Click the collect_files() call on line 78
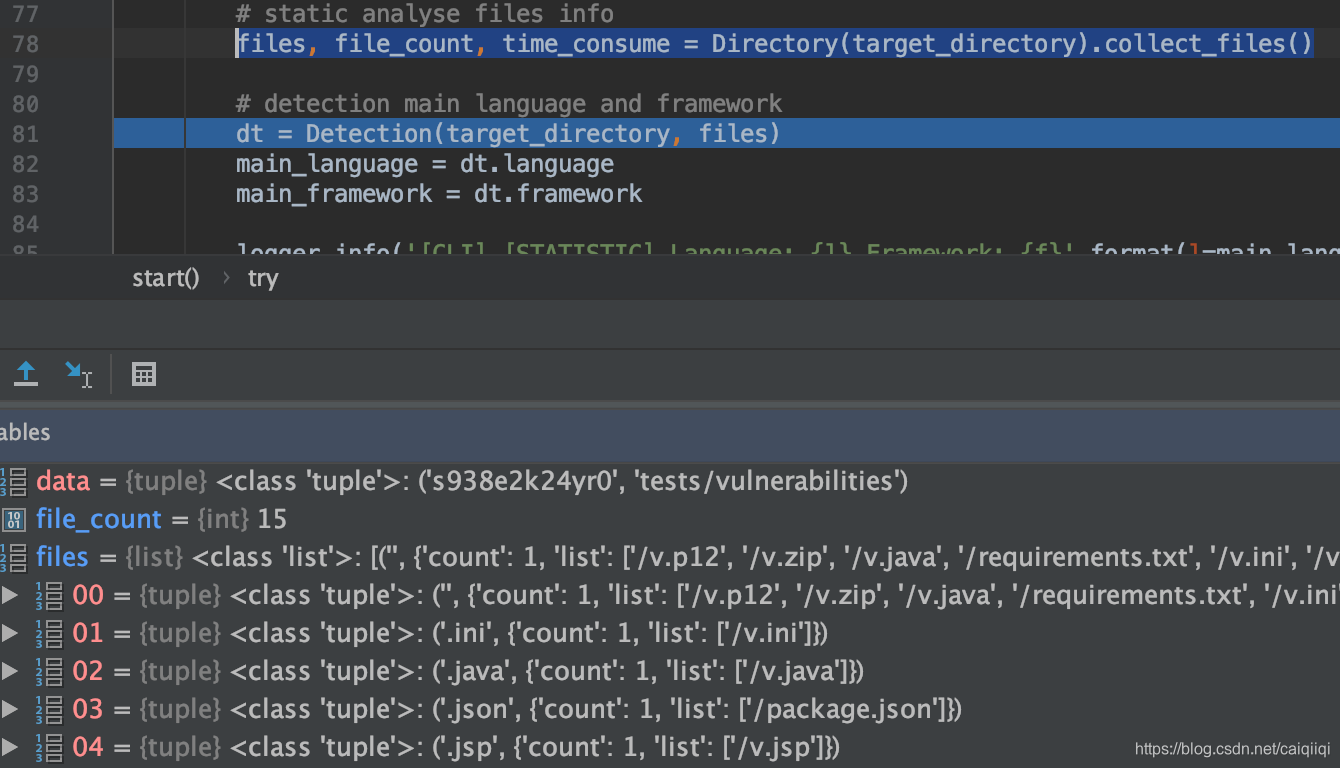The height and width of the screenshot is (768, 1340). pos(1209,44)
